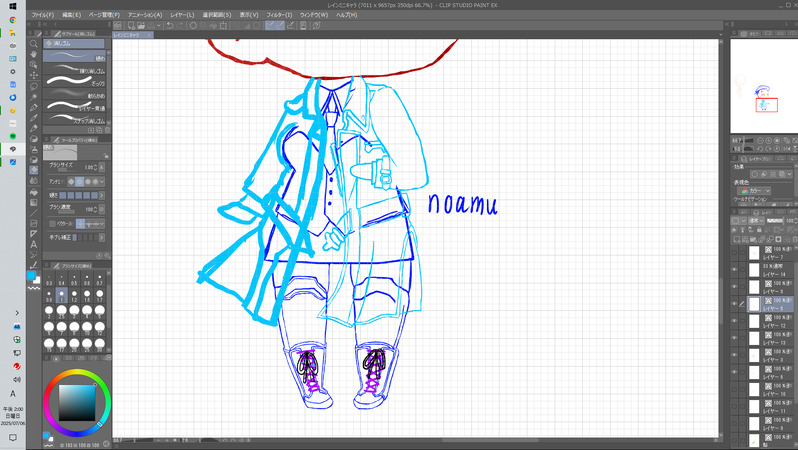Open the ファイル(F) menu
Screen dimensions: 798x450
pos(43,15)
